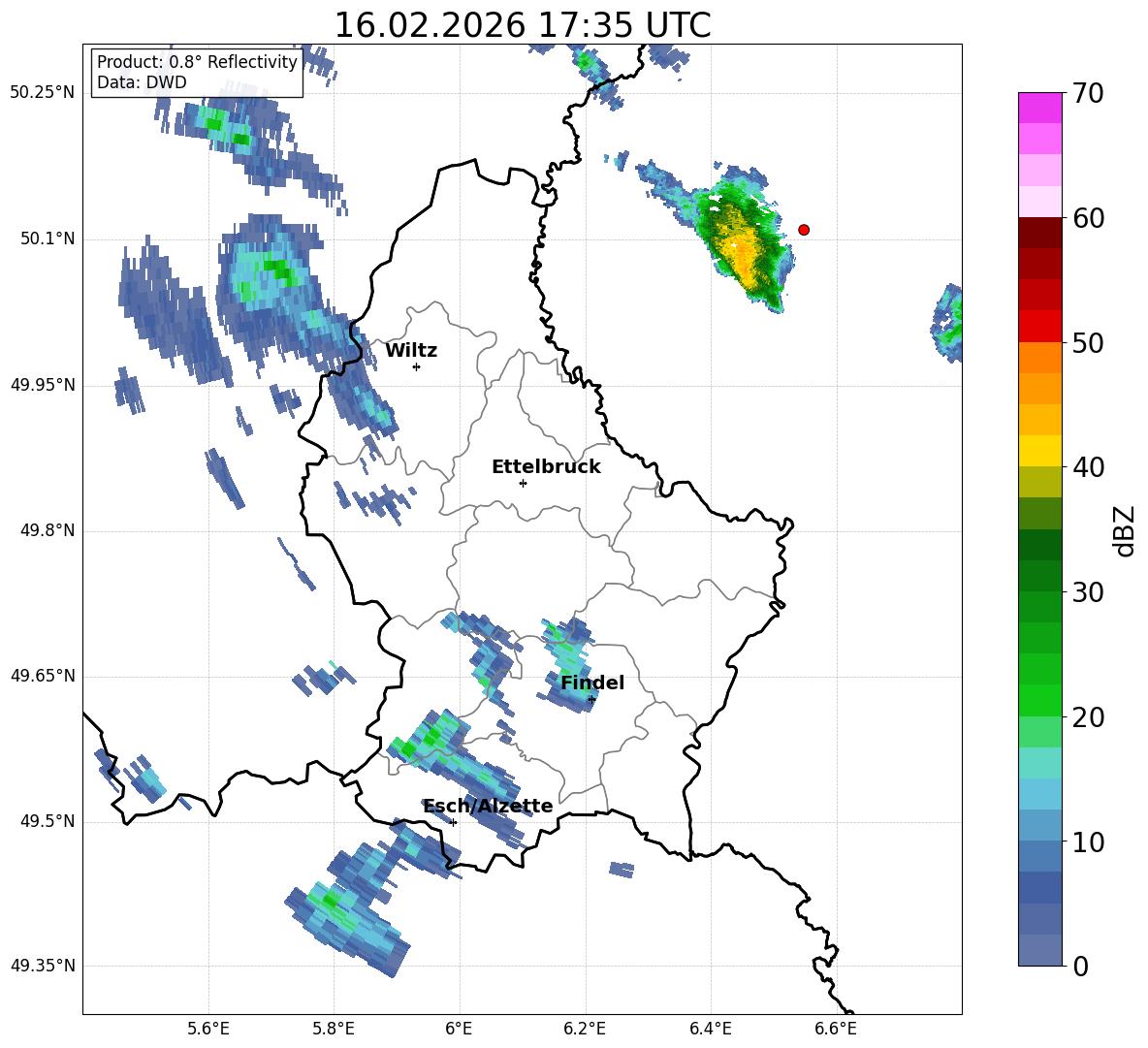Screen dimensions: 1148x1048
Task: Click the bright red colorbar segment above 50
Action: (x=1039, y=327)
